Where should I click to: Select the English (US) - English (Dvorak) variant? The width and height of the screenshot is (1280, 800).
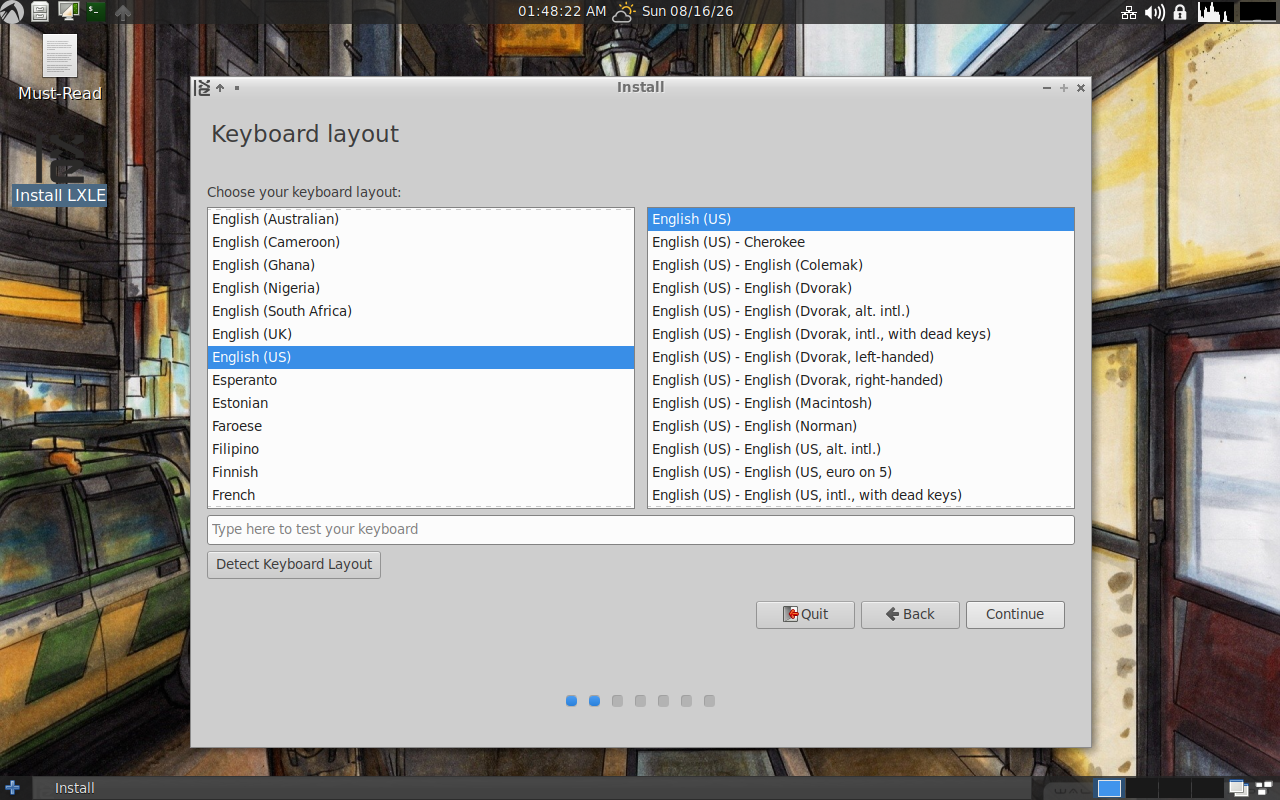(861, 288)
